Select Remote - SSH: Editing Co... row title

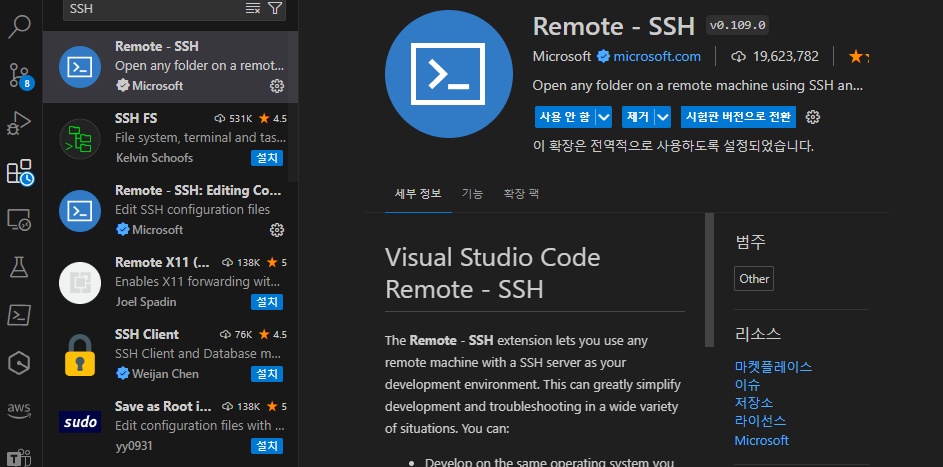198,191
